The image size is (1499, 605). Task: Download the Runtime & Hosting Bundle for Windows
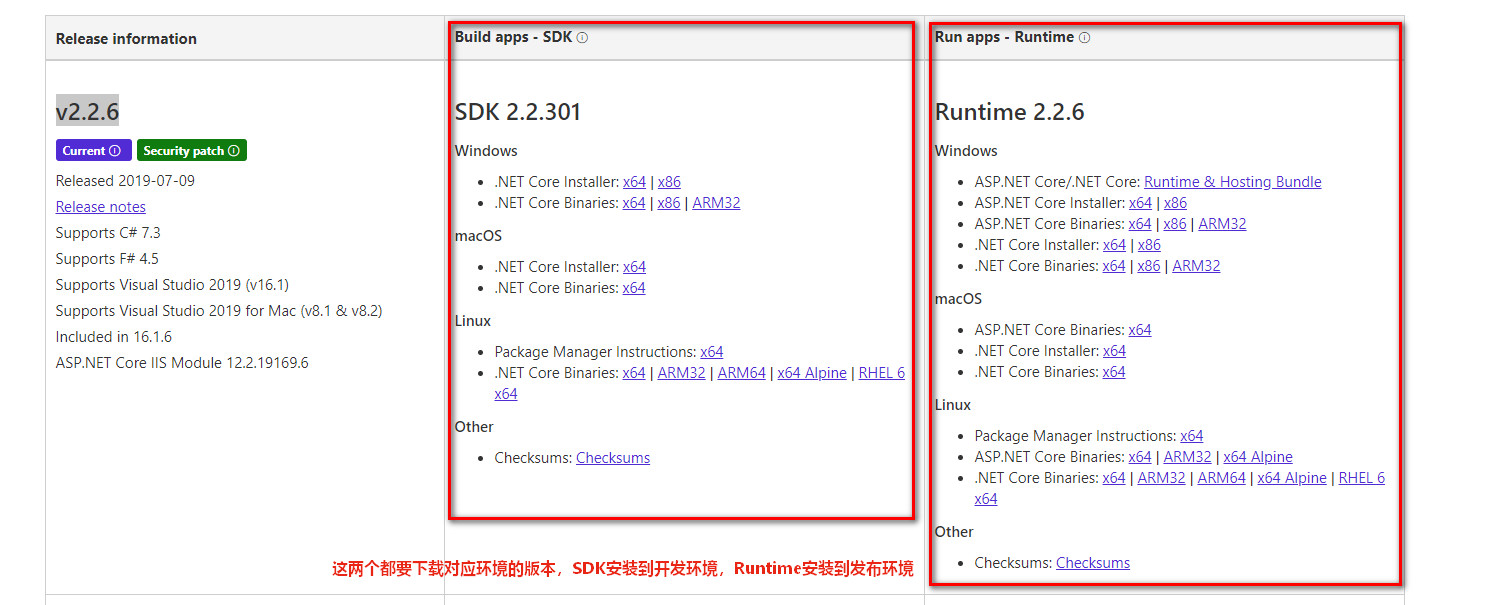1232,182
